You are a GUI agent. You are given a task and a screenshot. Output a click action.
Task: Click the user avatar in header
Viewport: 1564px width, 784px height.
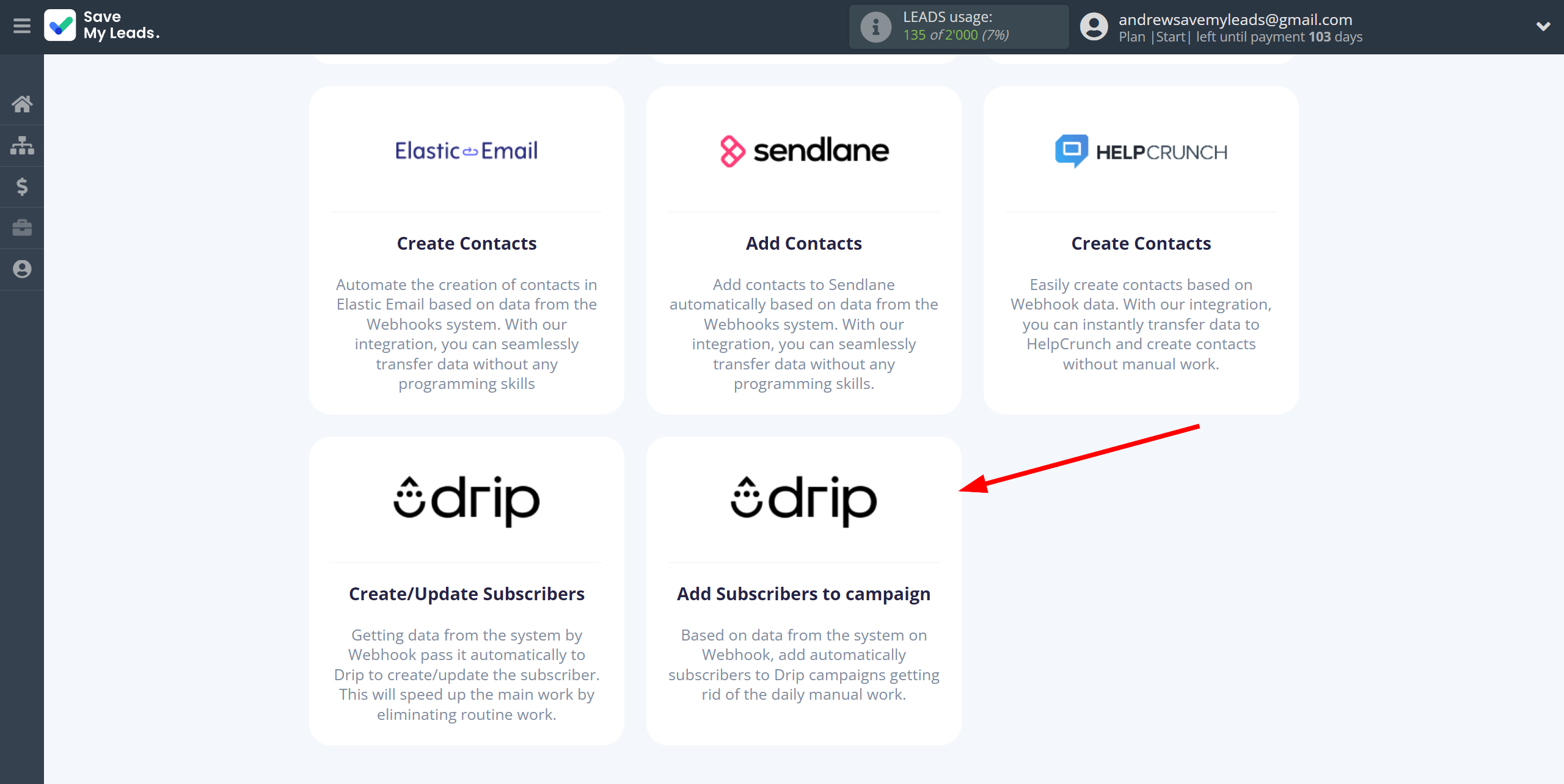pos(1094,27)
